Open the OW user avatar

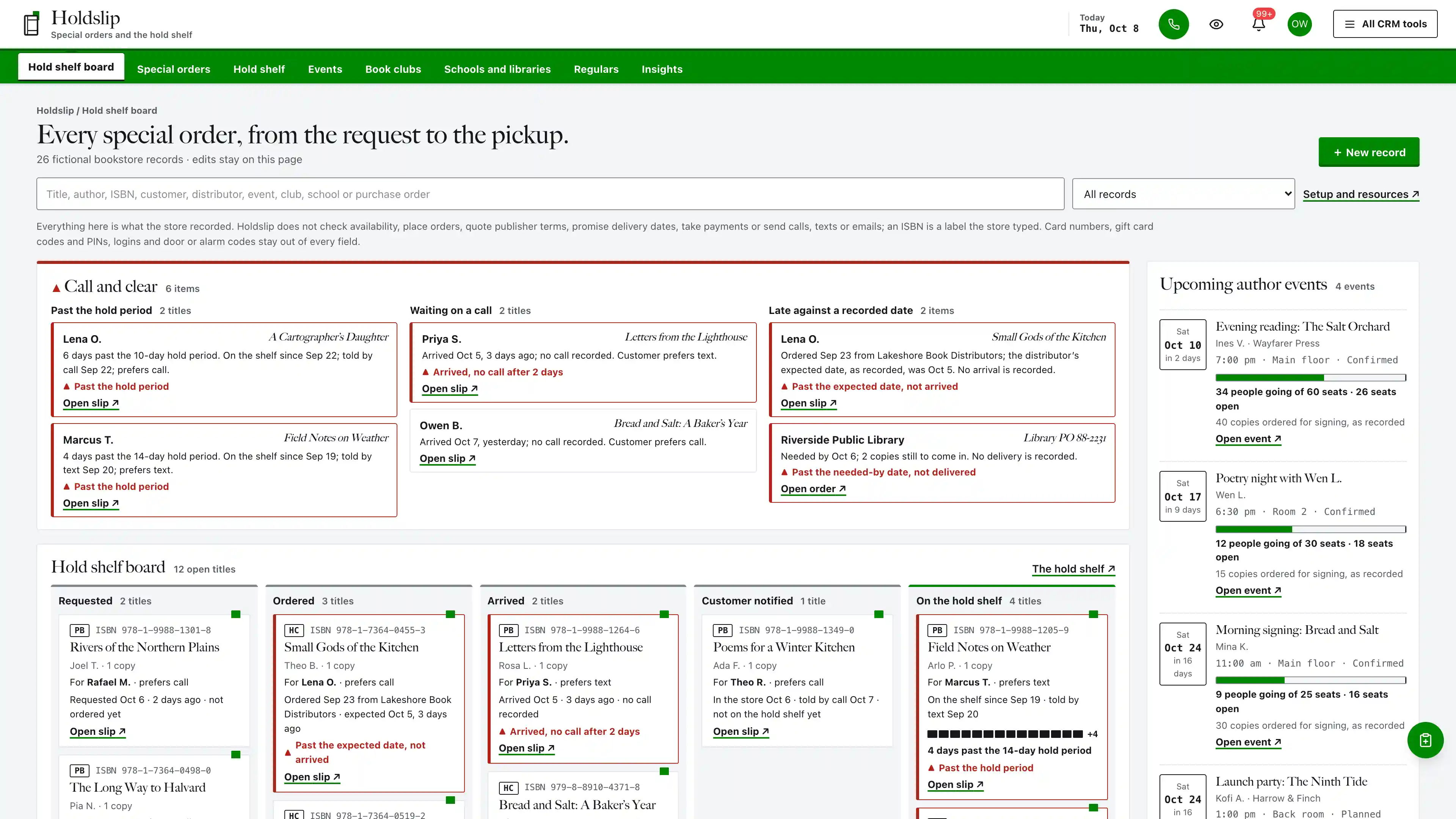1299,24
